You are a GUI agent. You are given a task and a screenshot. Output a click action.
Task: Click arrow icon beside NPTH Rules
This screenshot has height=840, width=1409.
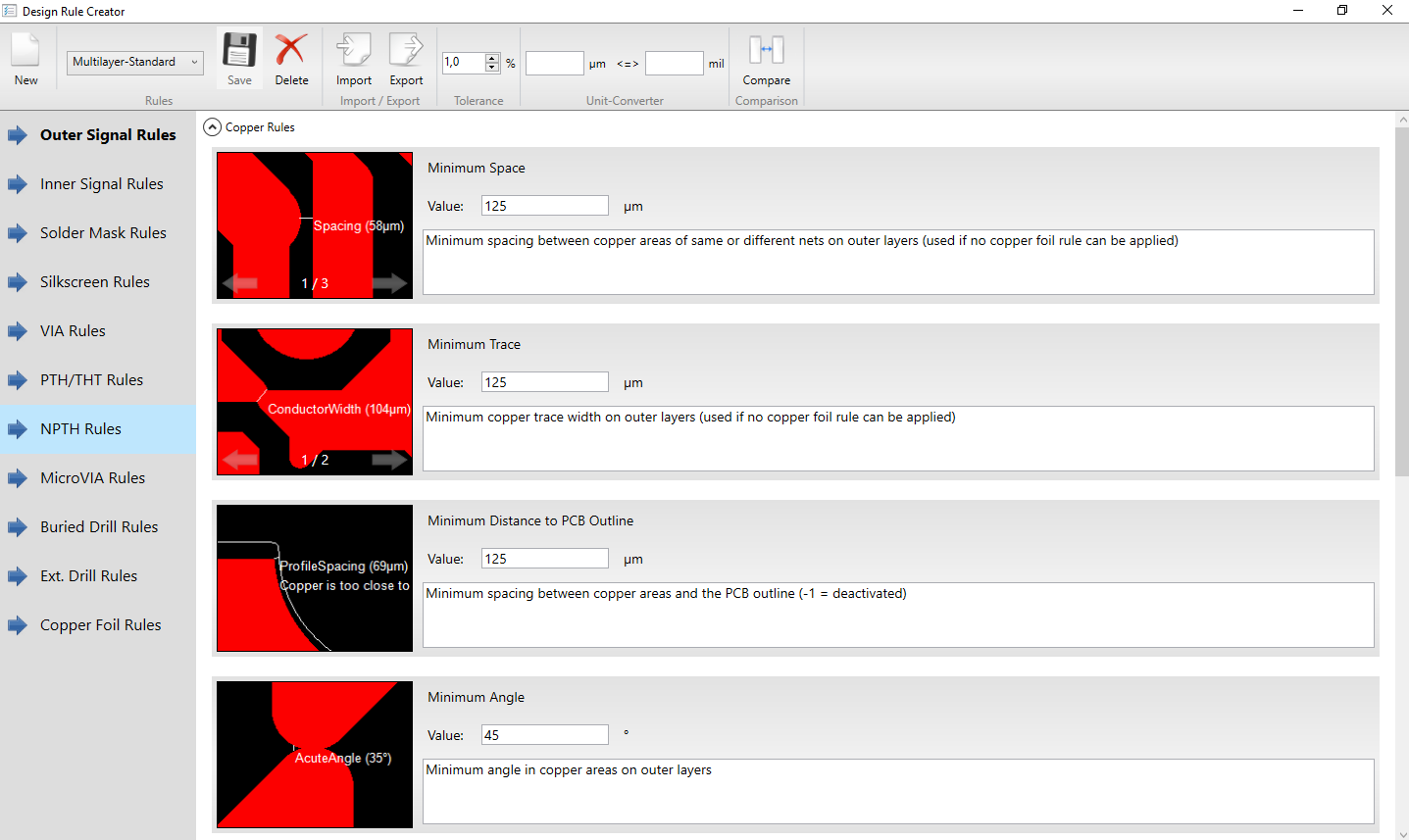(18, 429)
